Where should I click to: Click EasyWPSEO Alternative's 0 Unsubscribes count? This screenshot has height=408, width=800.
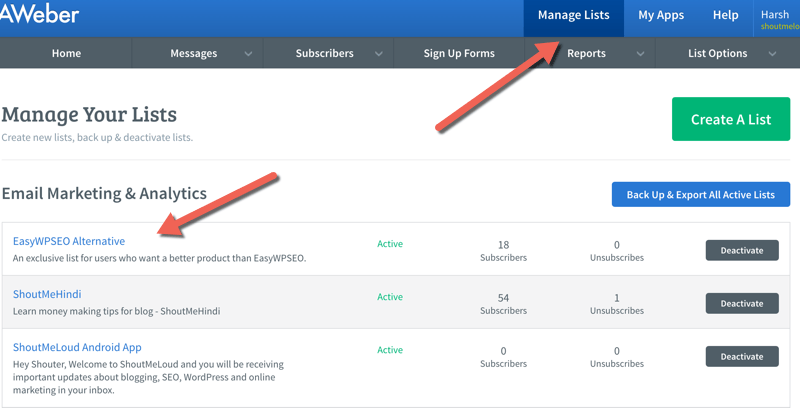pyautogui.click(x=617, y=251)
